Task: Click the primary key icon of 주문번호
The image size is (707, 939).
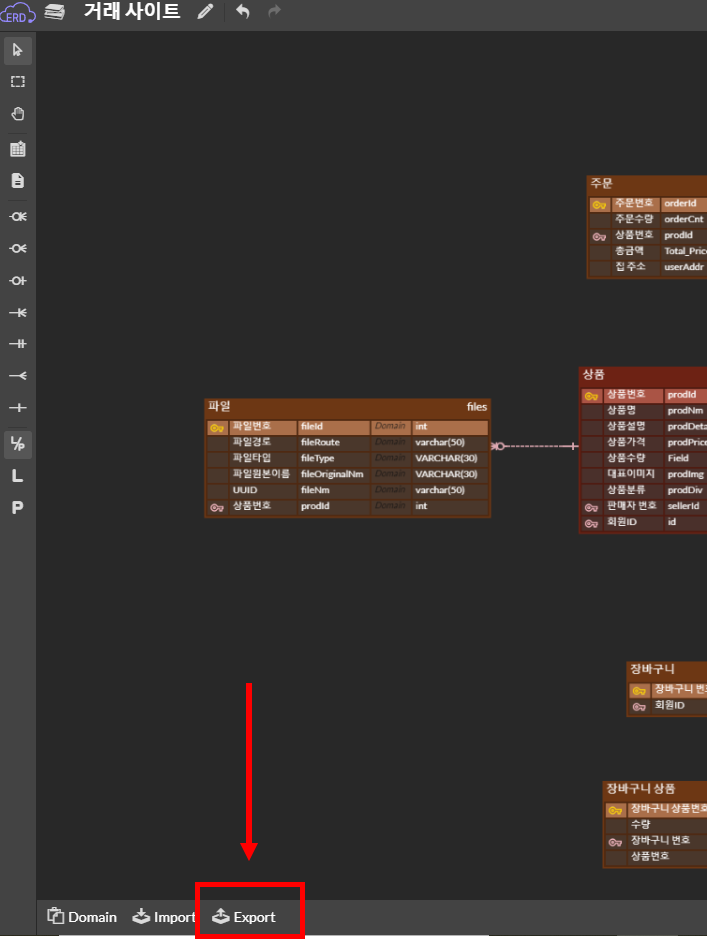Action: [599, 205]
